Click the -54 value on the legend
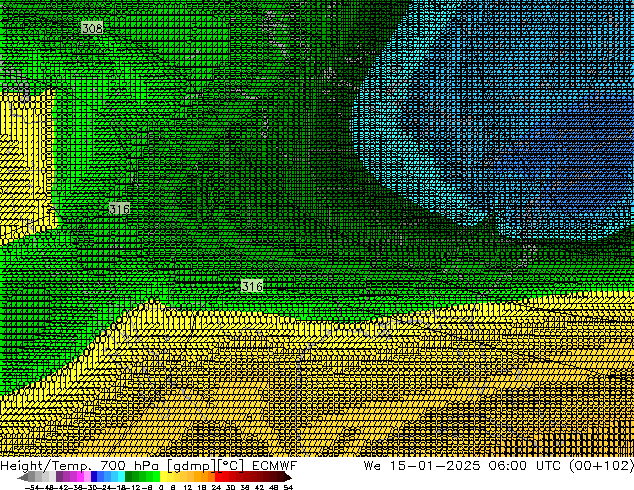The height and width of the screenshot is (490, 634). (32, 487)
